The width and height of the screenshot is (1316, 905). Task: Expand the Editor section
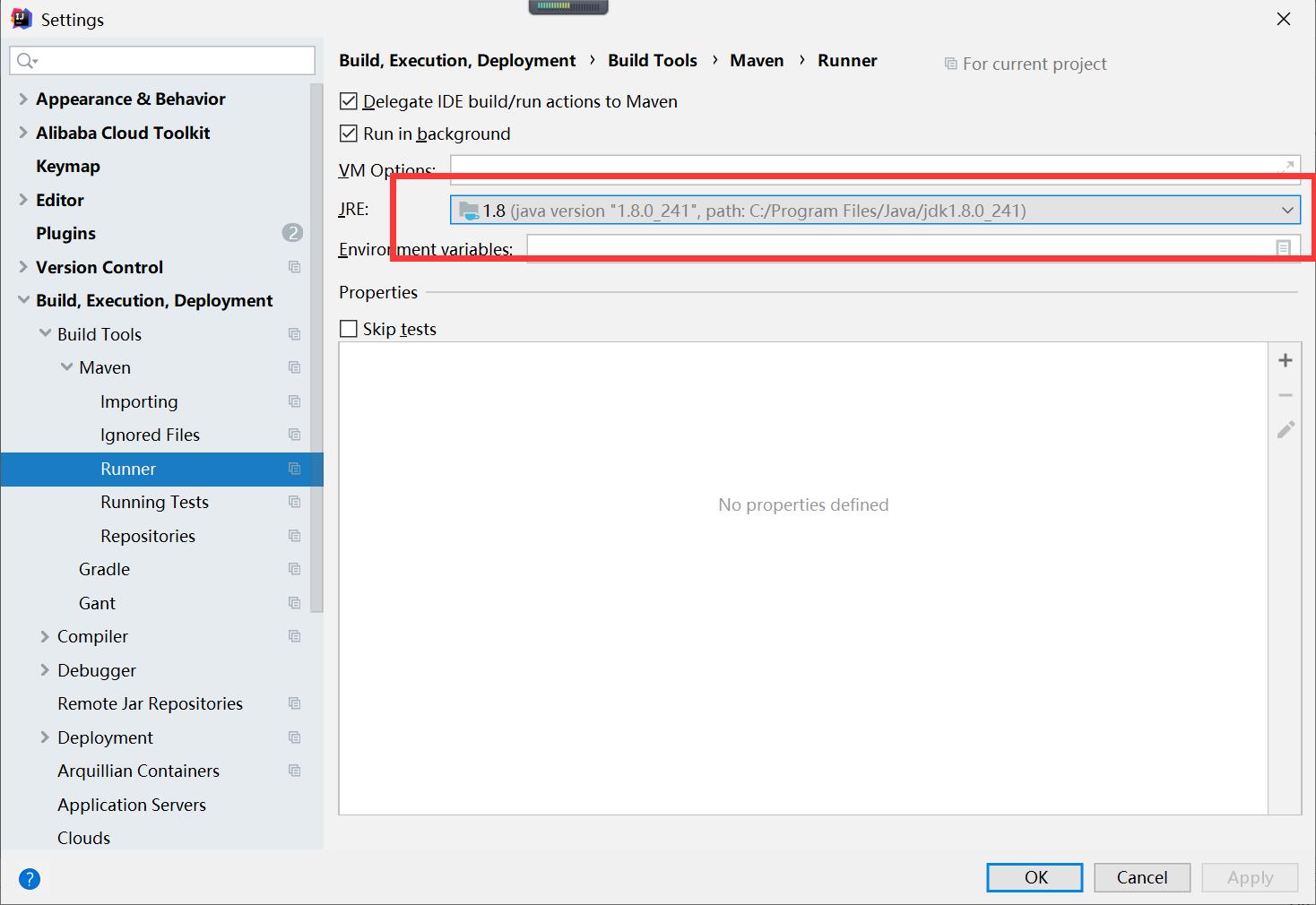23,200
